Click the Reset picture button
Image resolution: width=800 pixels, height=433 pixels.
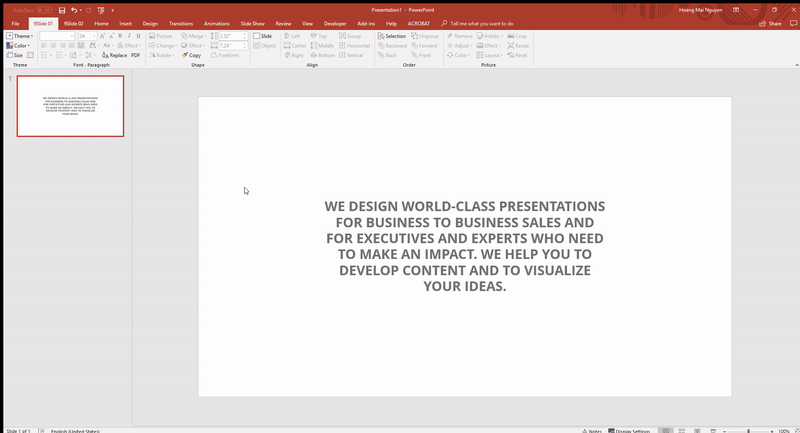[517, 55]
